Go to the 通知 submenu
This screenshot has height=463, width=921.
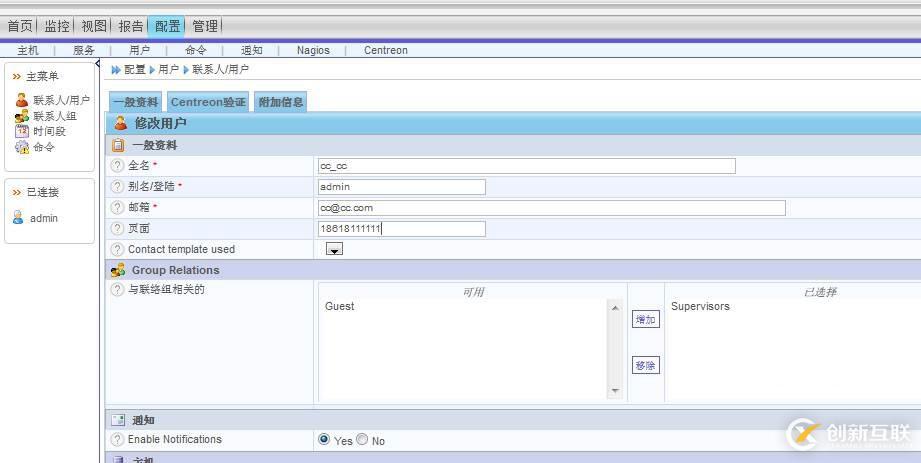251,51
